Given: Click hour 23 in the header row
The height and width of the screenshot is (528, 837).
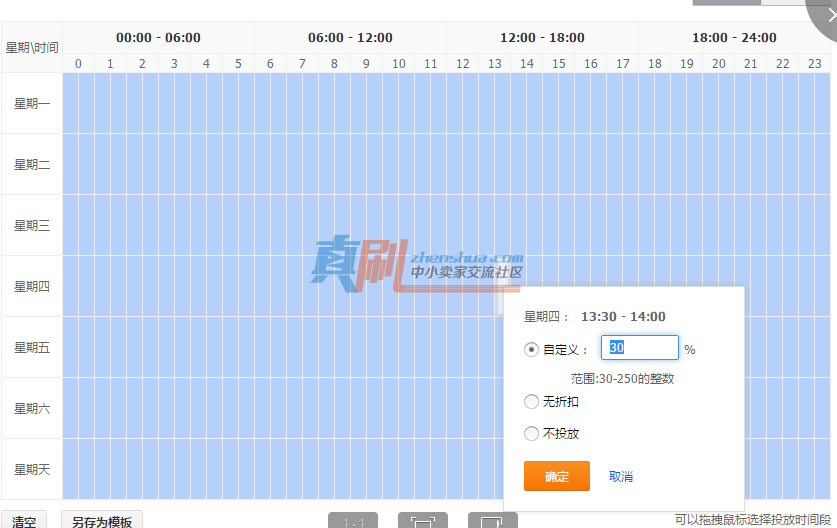Looking at the screenshot, I should [x=815, y=64].
